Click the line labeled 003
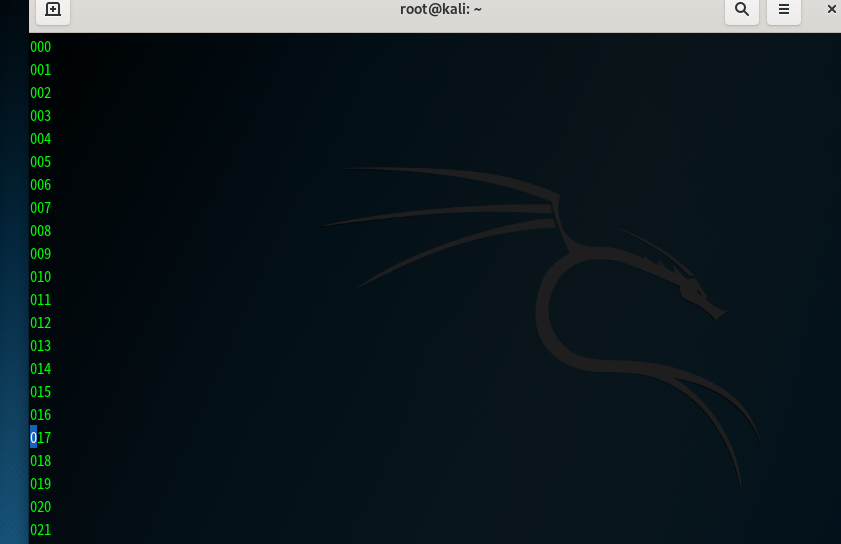Screen dimensions: 841x544 (x=41, y=116)
